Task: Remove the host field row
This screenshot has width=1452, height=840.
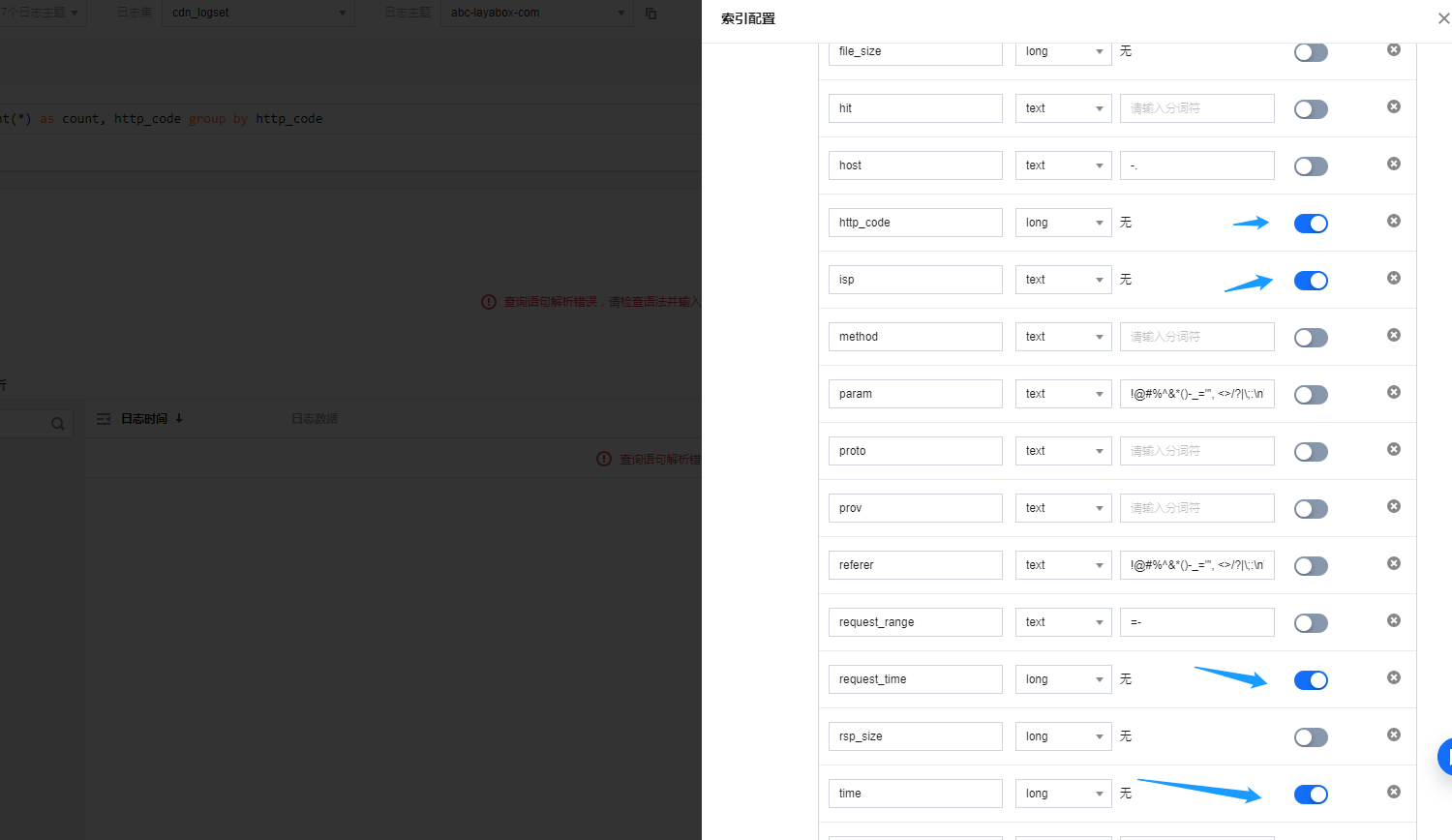Action: (x=1394, y=164)
